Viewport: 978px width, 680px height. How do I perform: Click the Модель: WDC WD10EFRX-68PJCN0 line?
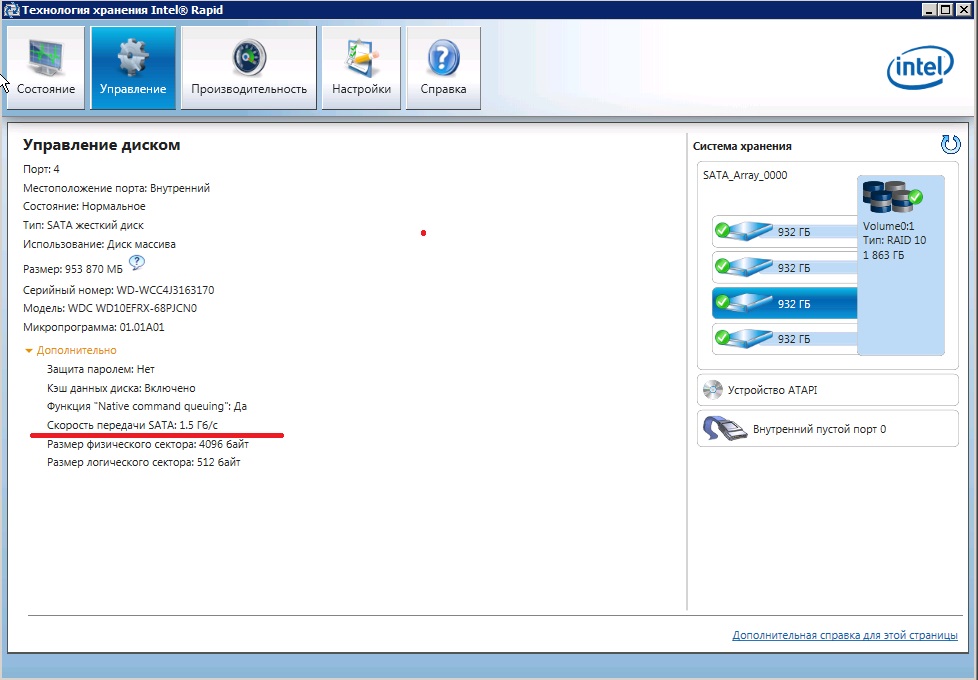tap(110, 308)
